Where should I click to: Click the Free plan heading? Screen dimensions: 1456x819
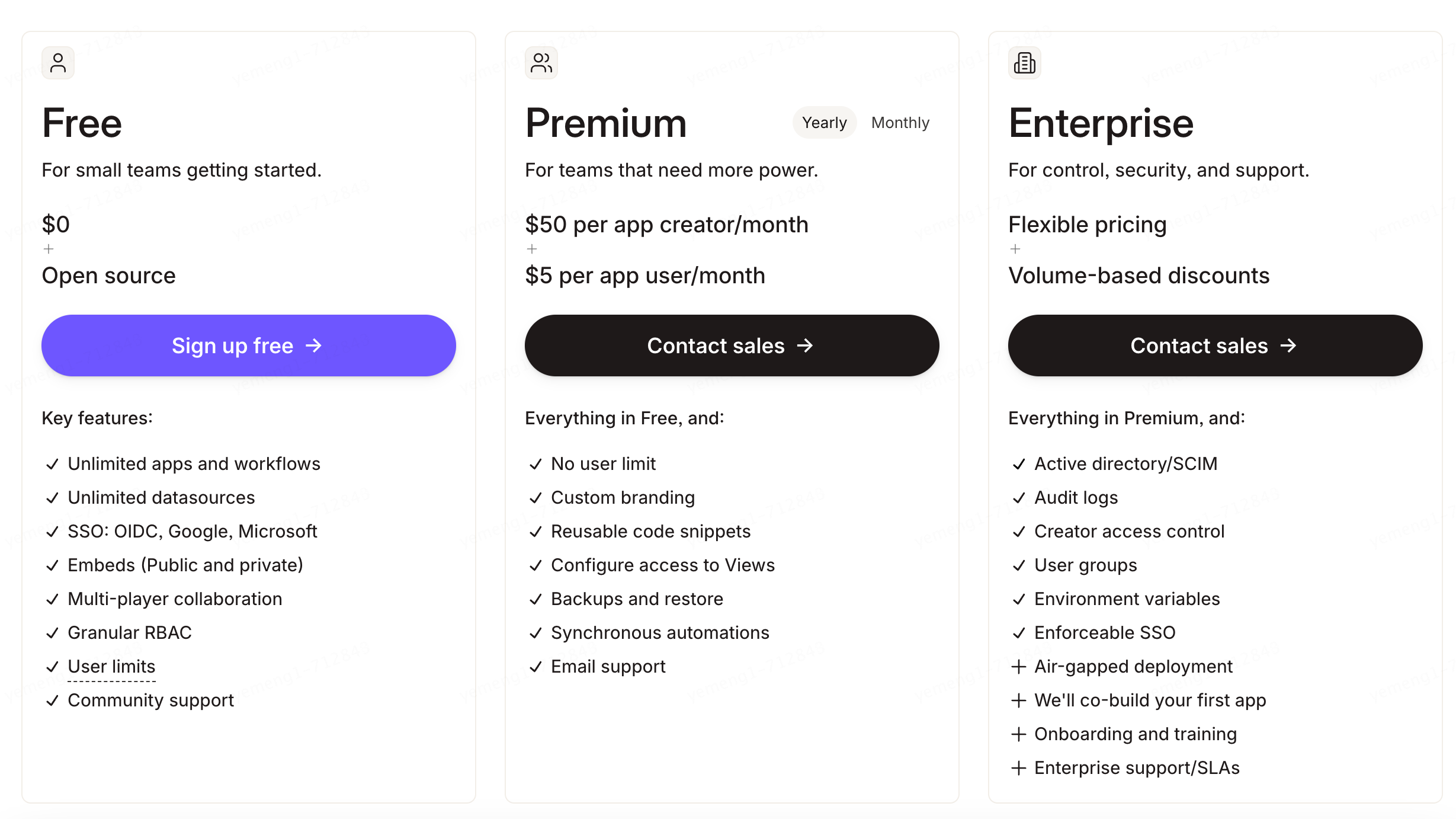tap(82, 123)
